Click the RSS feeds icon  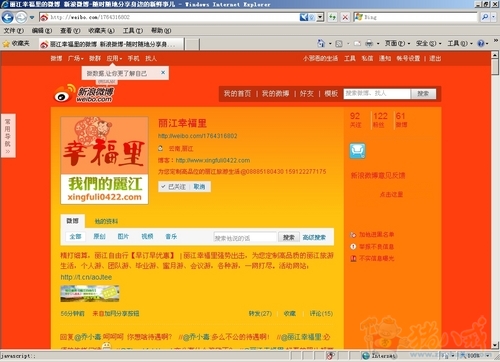339,44
